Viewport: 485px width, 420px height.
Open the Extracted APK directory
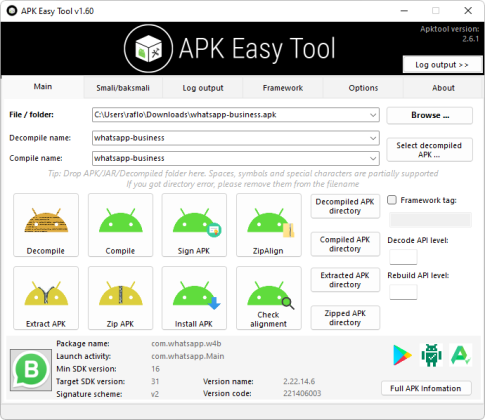(345, 280)
